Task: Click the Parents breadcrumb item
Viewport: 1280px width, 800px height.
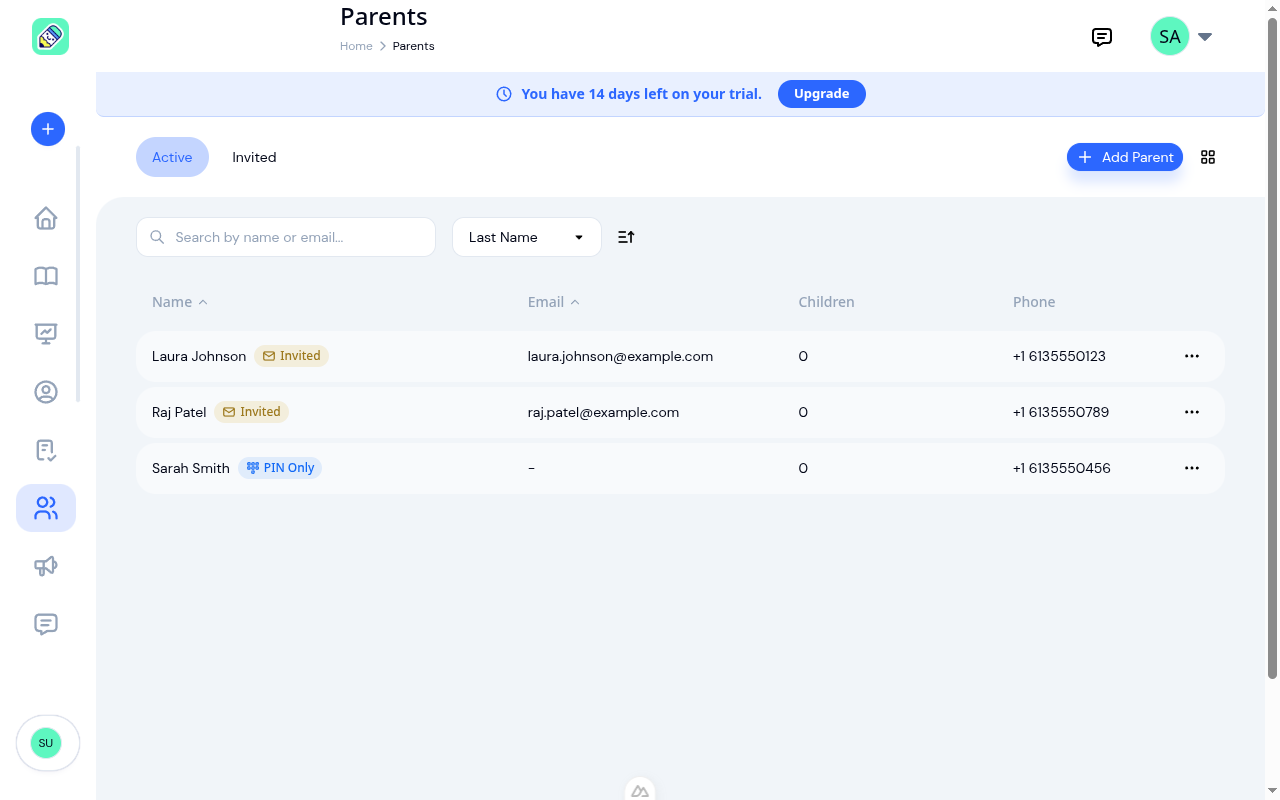Action: 413,46
